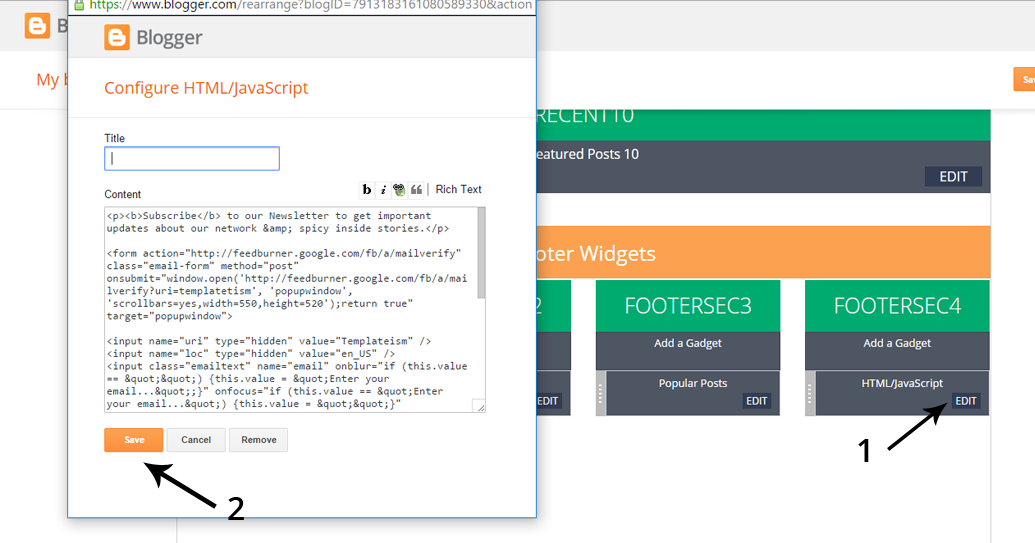Click inside the Content code textarea
This screenshot has height=543, width=1035.
click(x=290, y=309)
